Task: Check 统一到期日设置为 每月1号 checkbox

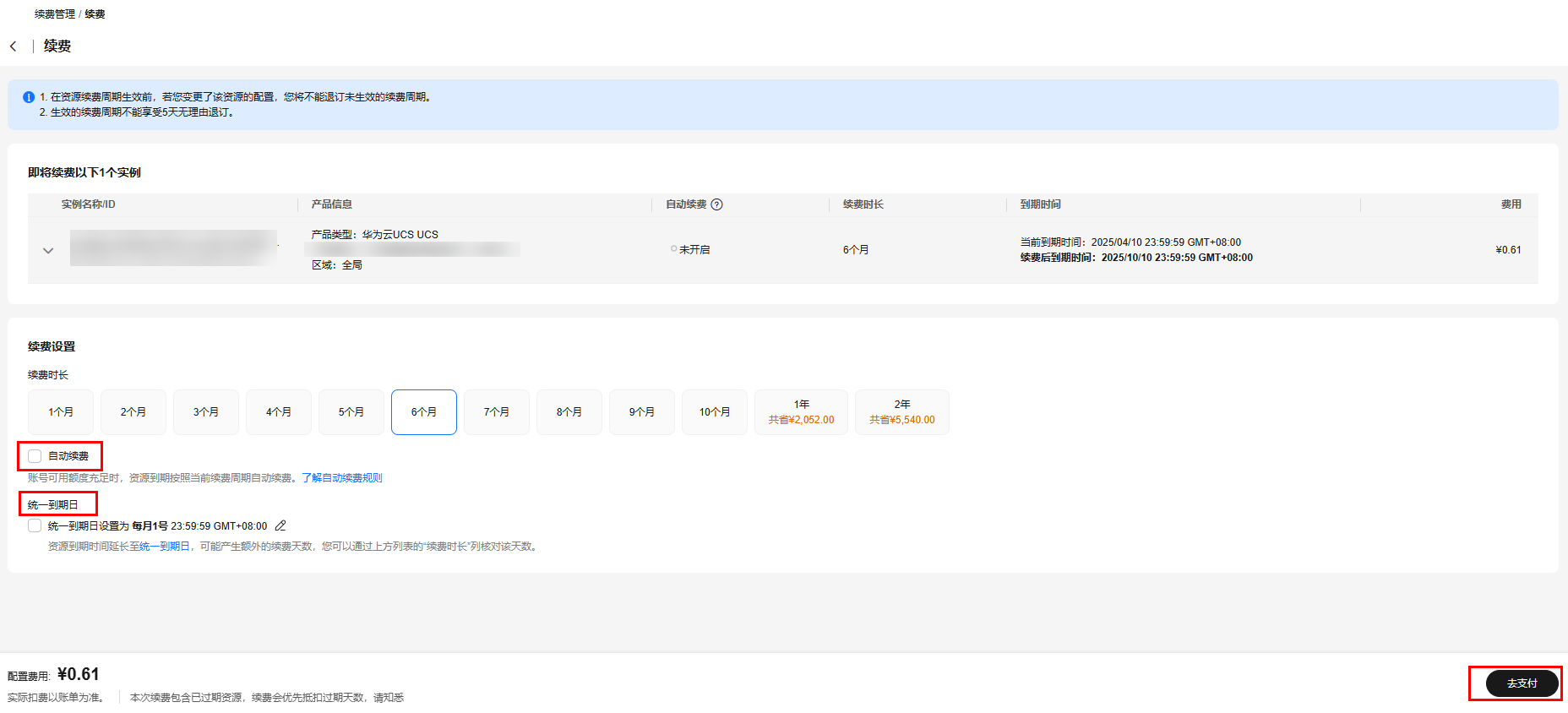Action: [x=35, y=525]
